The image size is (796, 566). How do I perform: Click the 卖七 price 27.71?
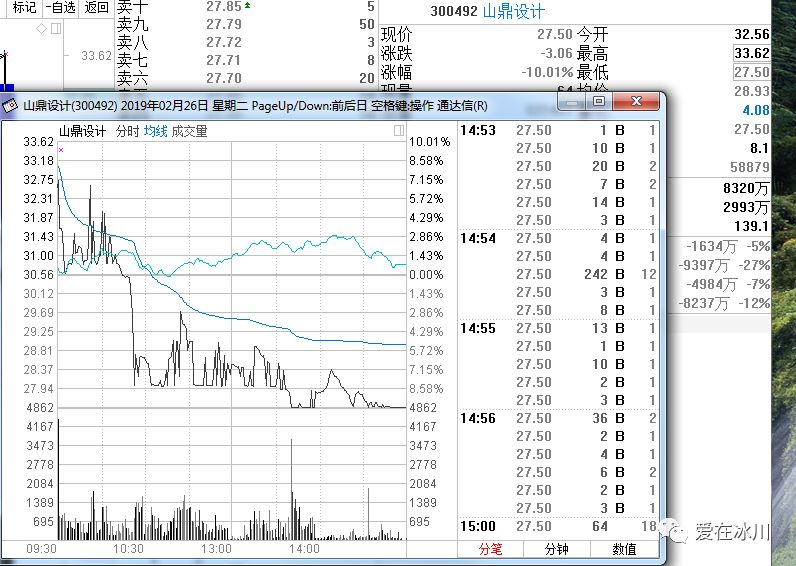click(223, 60)
